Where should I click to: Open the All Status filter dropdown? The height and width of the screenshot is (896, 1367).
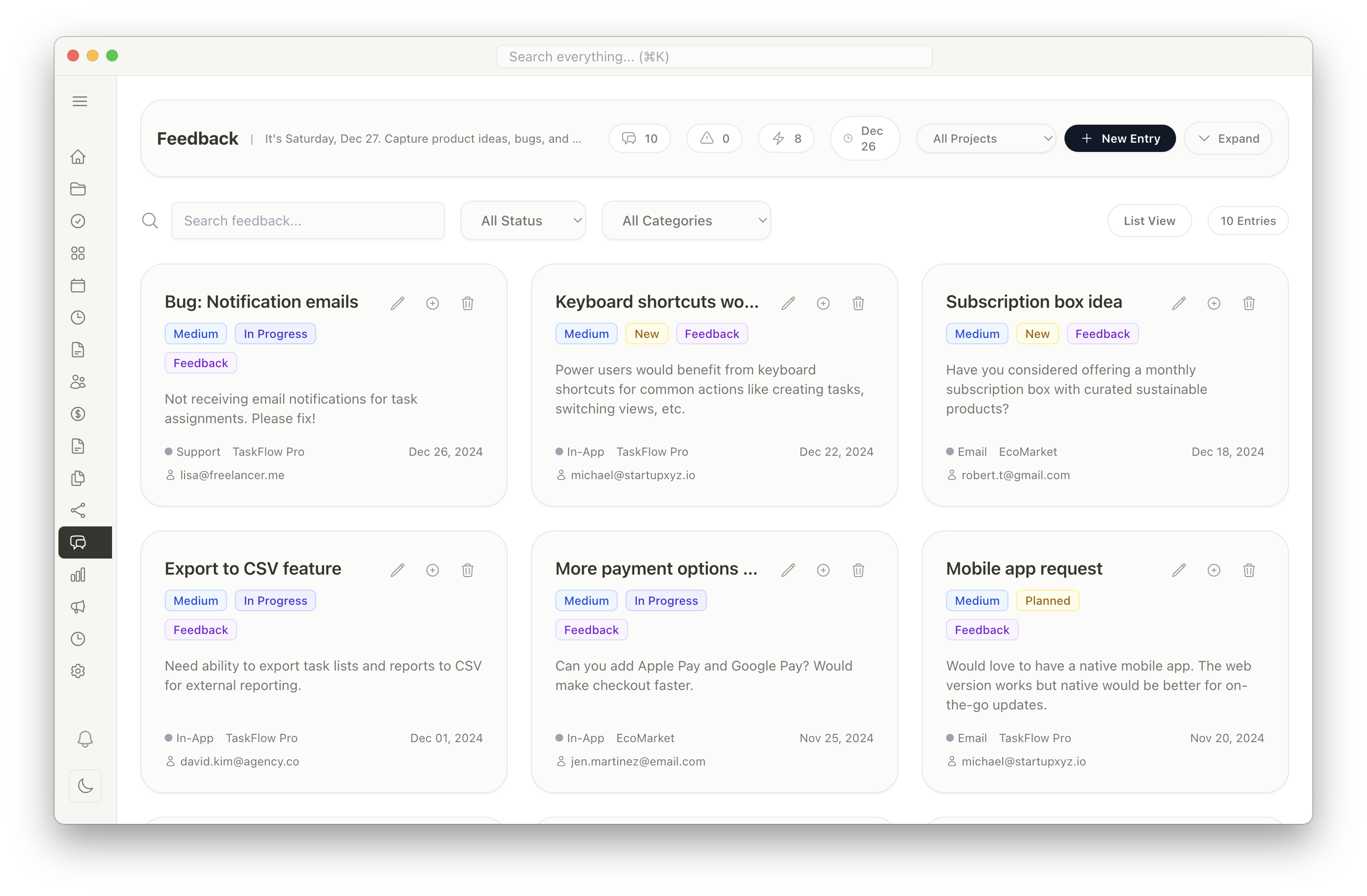pyautogui.click(x=523, y=221)
